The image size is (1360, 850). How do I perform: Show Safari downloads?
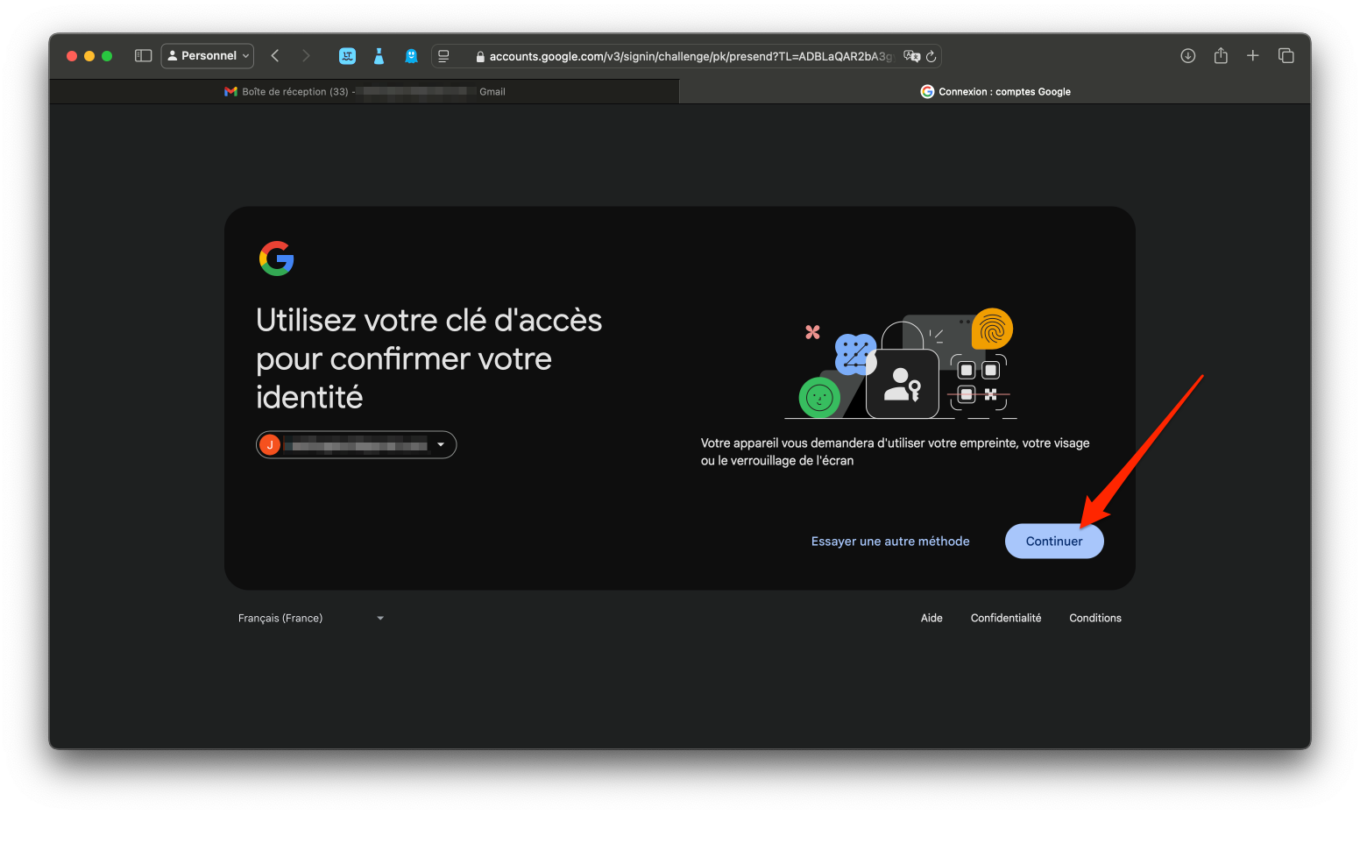click(1188, 56)
